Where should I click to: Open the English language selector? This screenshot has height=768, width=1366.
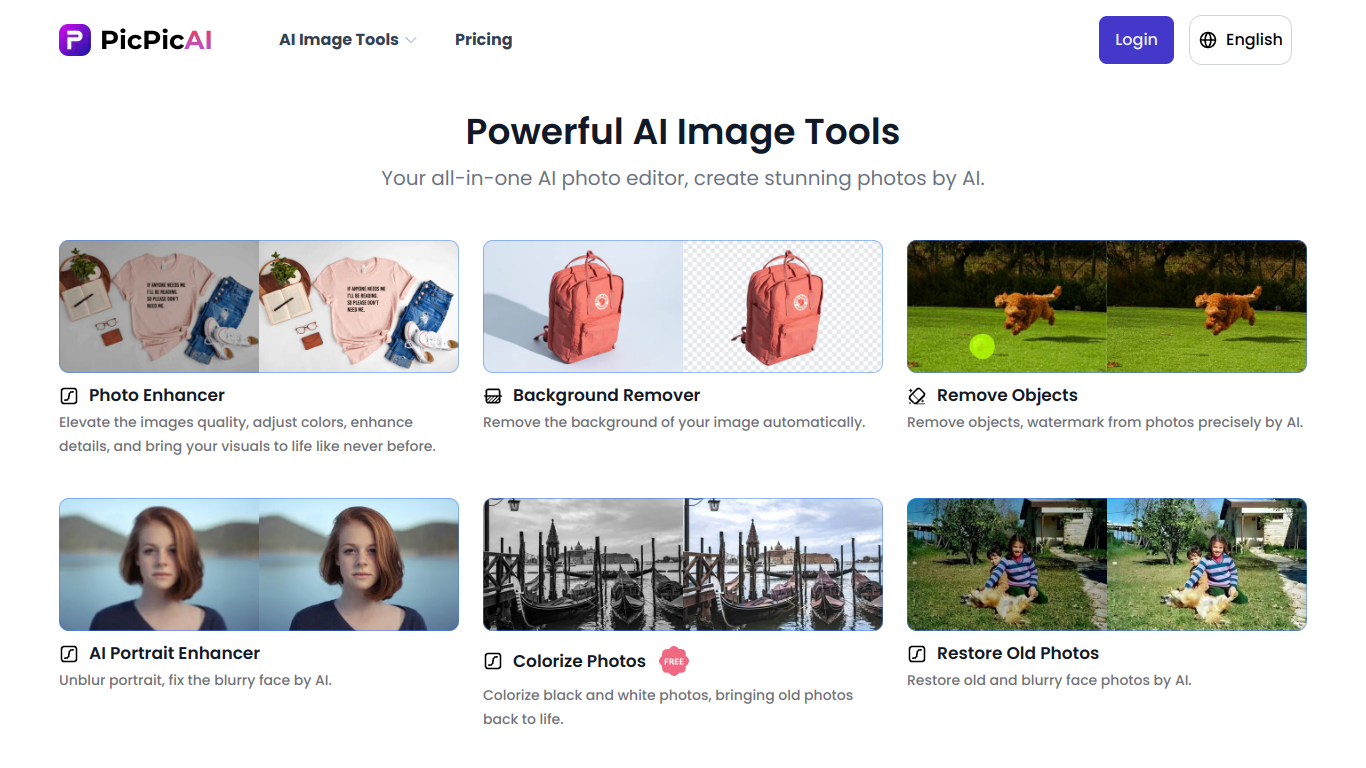click(1240, 40)
